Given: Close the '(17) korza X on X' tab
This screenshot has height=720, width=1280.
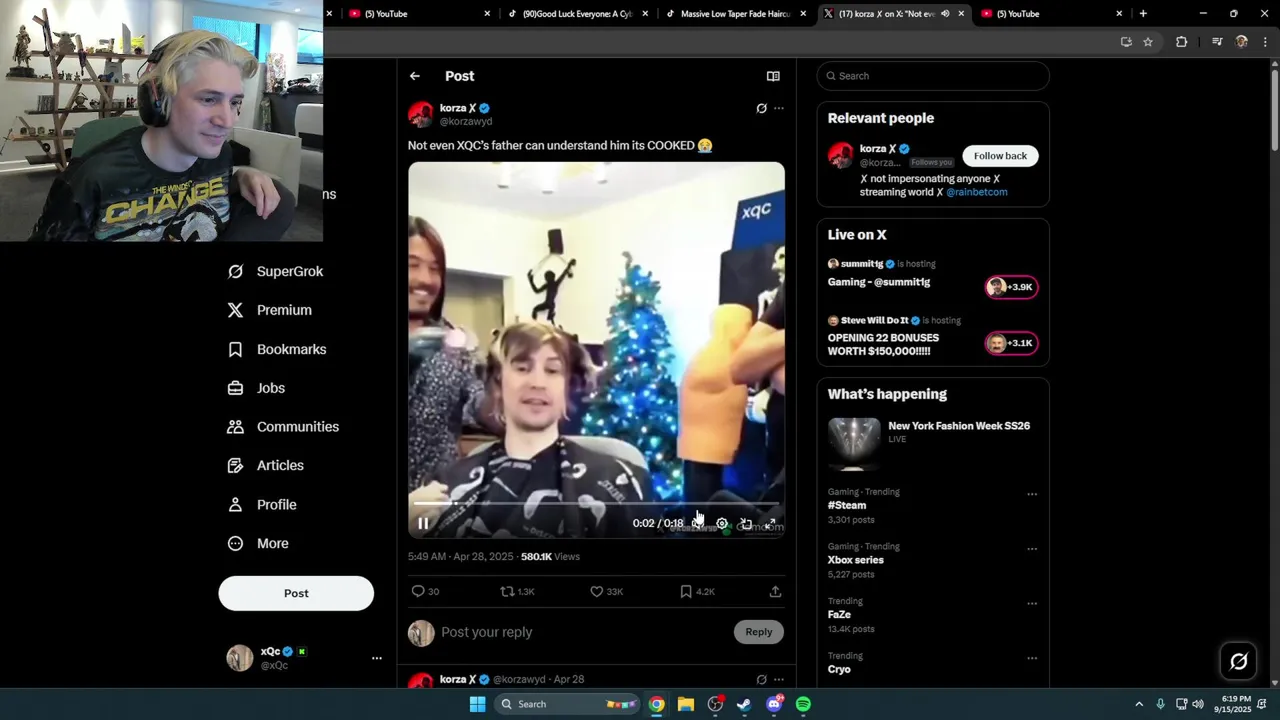Looking at the screenshot, I should click(961, 14).
